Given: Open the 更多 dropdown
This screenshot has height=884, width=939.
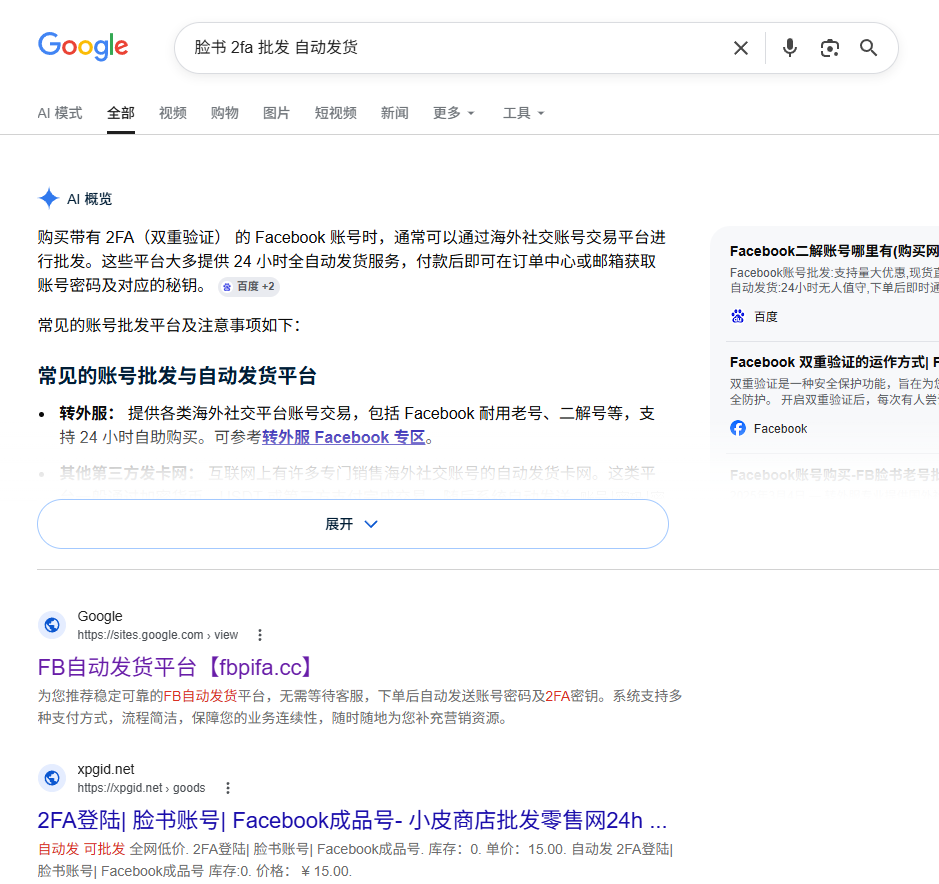Looking at the screenshot, I should pyautogui.click(x=453, y=113).
